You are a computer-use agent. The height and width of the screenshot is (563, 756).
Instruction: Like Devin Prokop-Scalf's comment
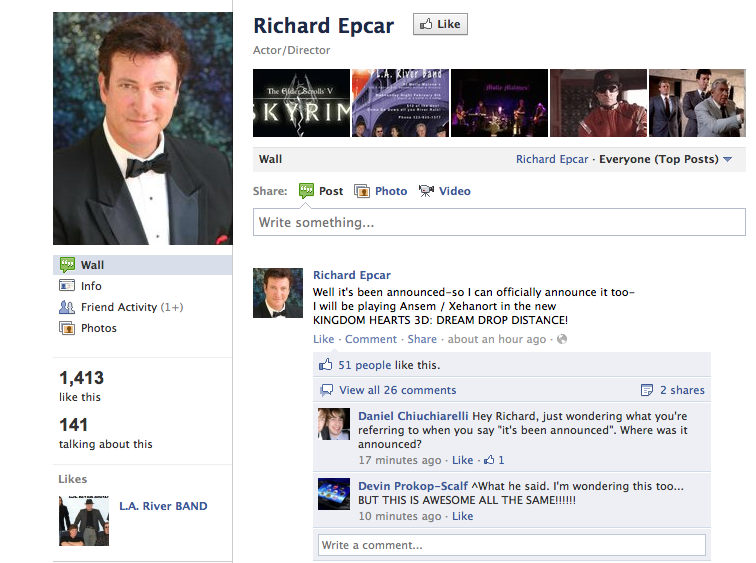[x=462, y=516]
